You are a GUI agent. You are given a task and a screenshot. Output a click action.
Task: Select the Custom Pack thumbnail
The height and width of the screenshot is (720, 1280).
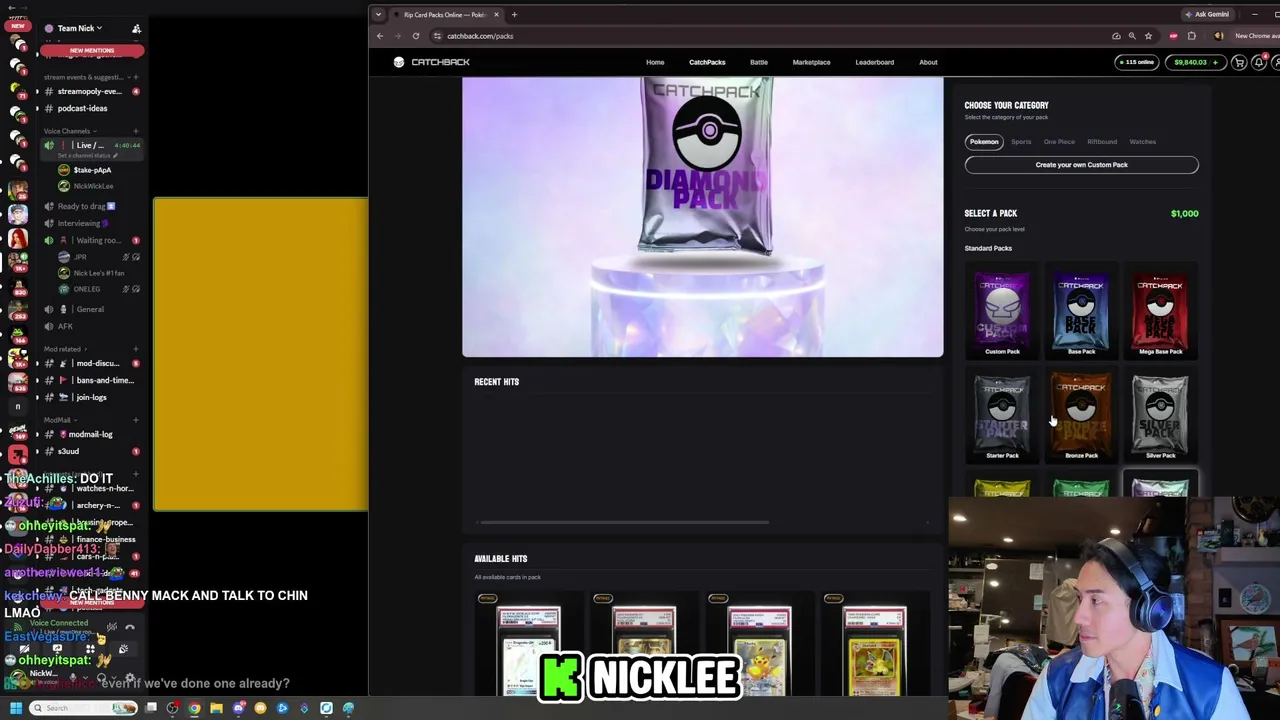pyautogui.click(x=1002, y=312)
